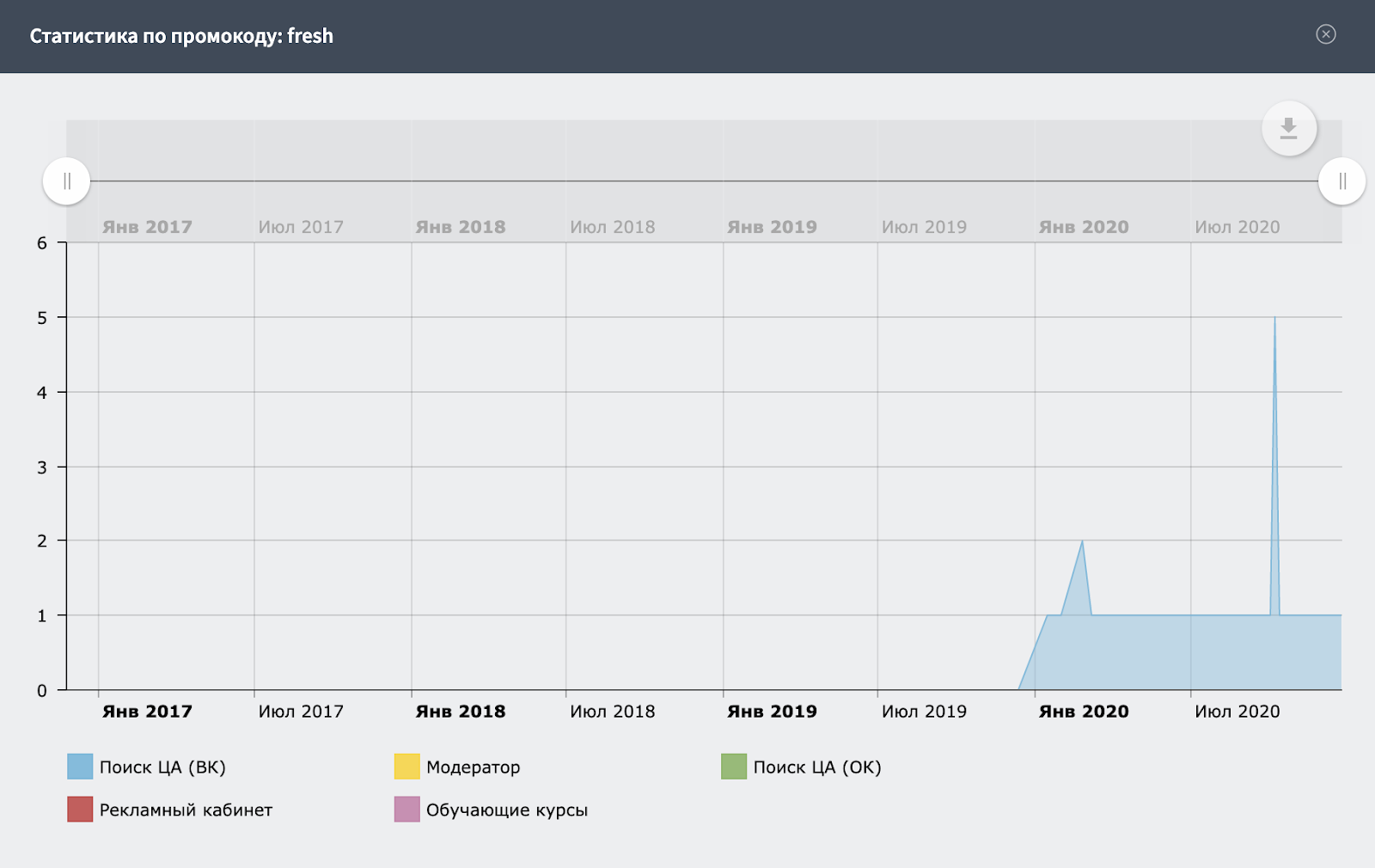Click the Янв 2019 label in range selector

pos(772,227)
